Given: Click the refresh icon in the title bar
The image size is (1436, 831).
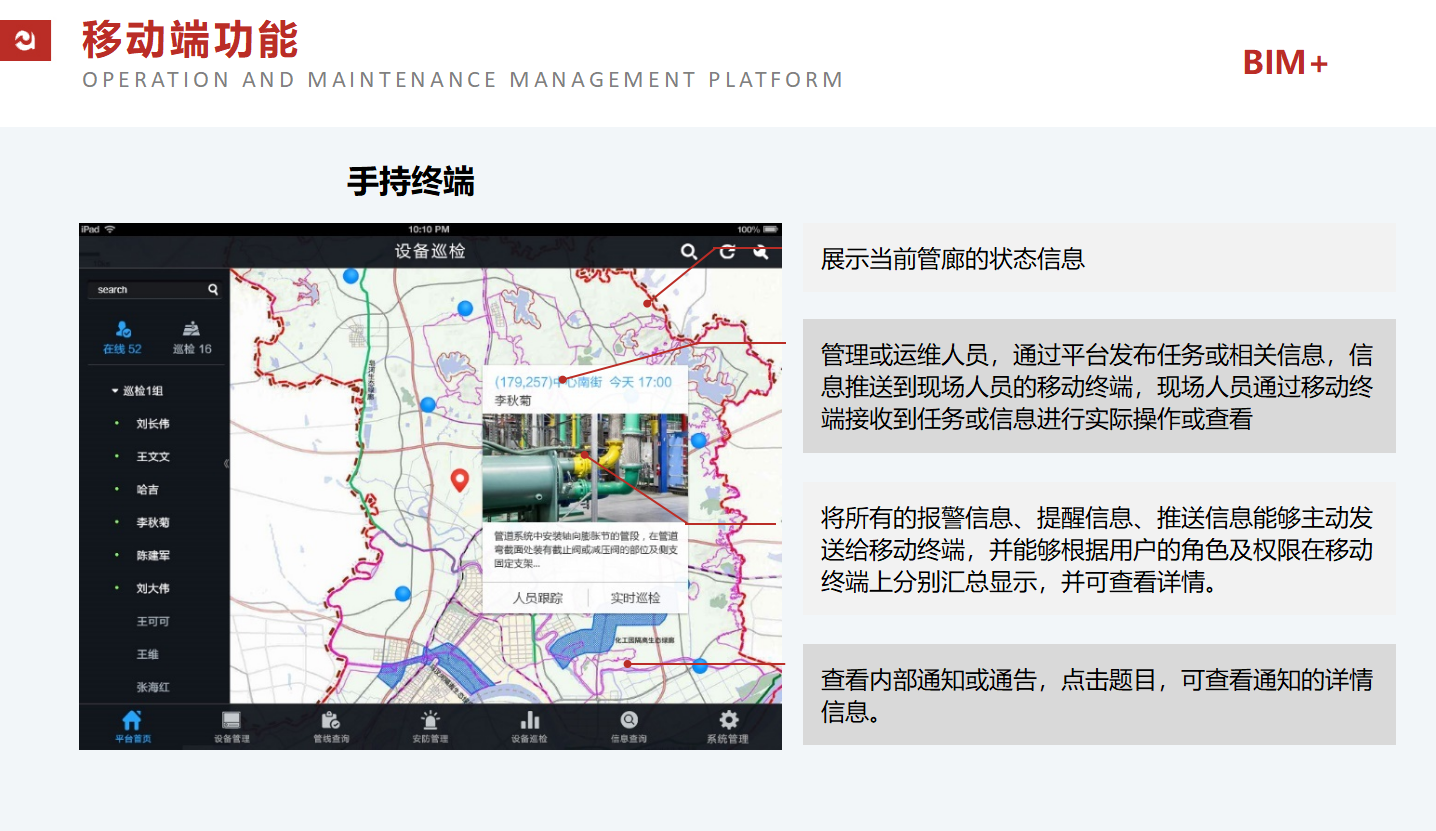Looking at the screenshot, I should (x=727, y=252).
